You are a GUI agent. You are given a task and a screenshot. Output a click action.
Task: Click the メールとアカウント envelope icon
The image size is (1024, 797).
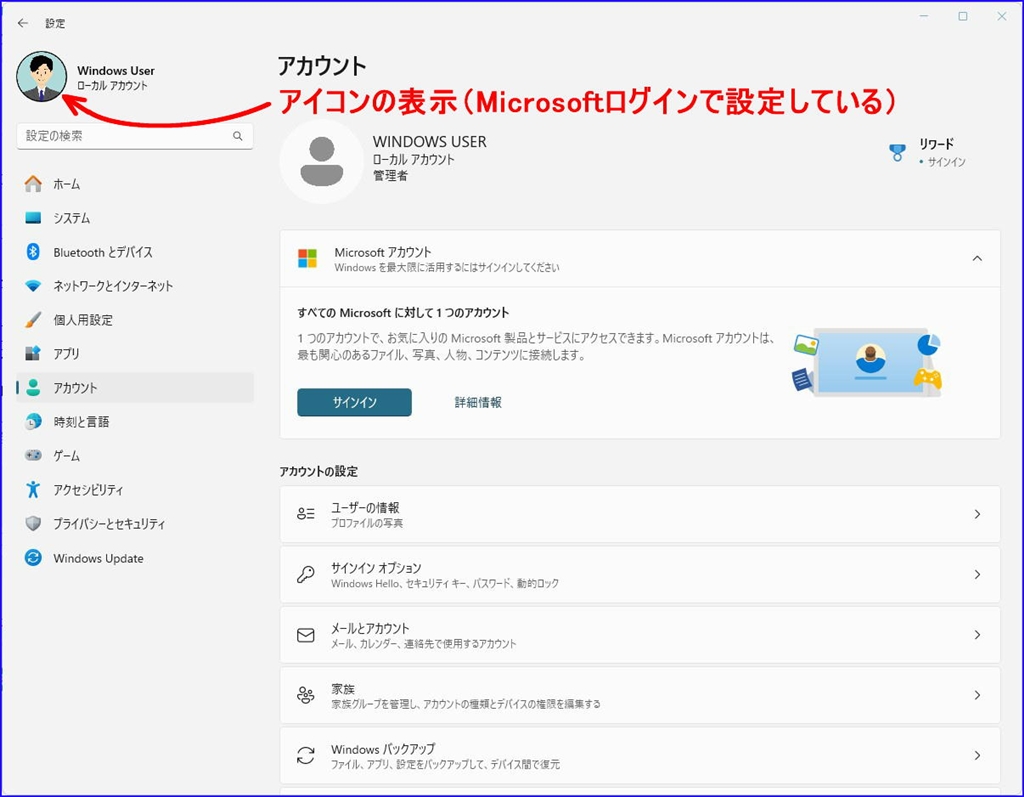tap(306, 634)
